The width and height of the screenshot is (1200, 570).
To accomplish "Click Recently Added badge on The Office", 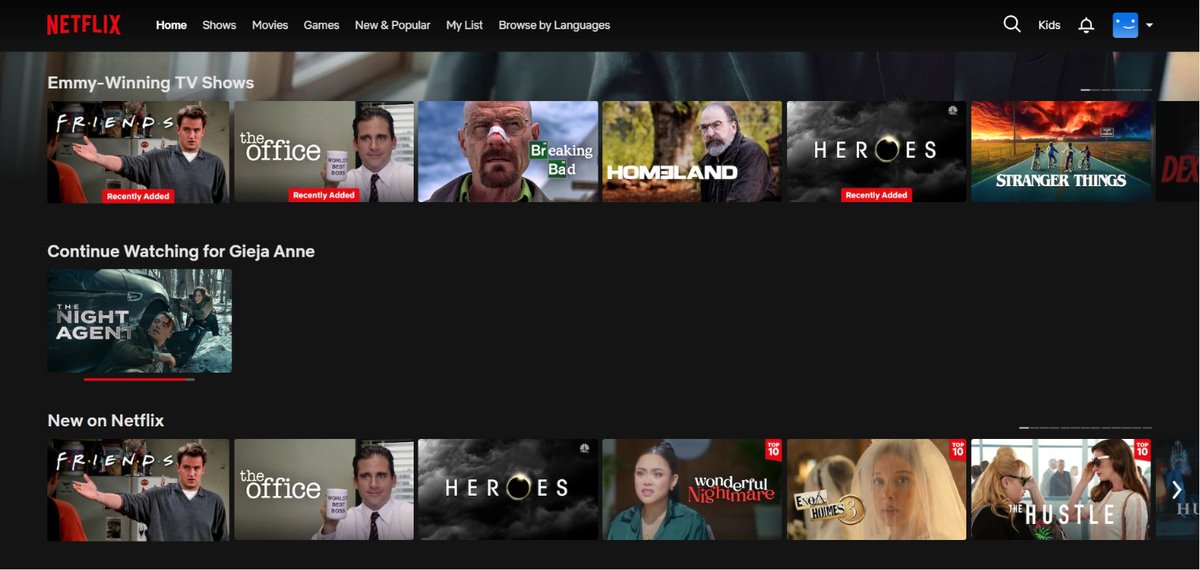I will tap(324, 195).
